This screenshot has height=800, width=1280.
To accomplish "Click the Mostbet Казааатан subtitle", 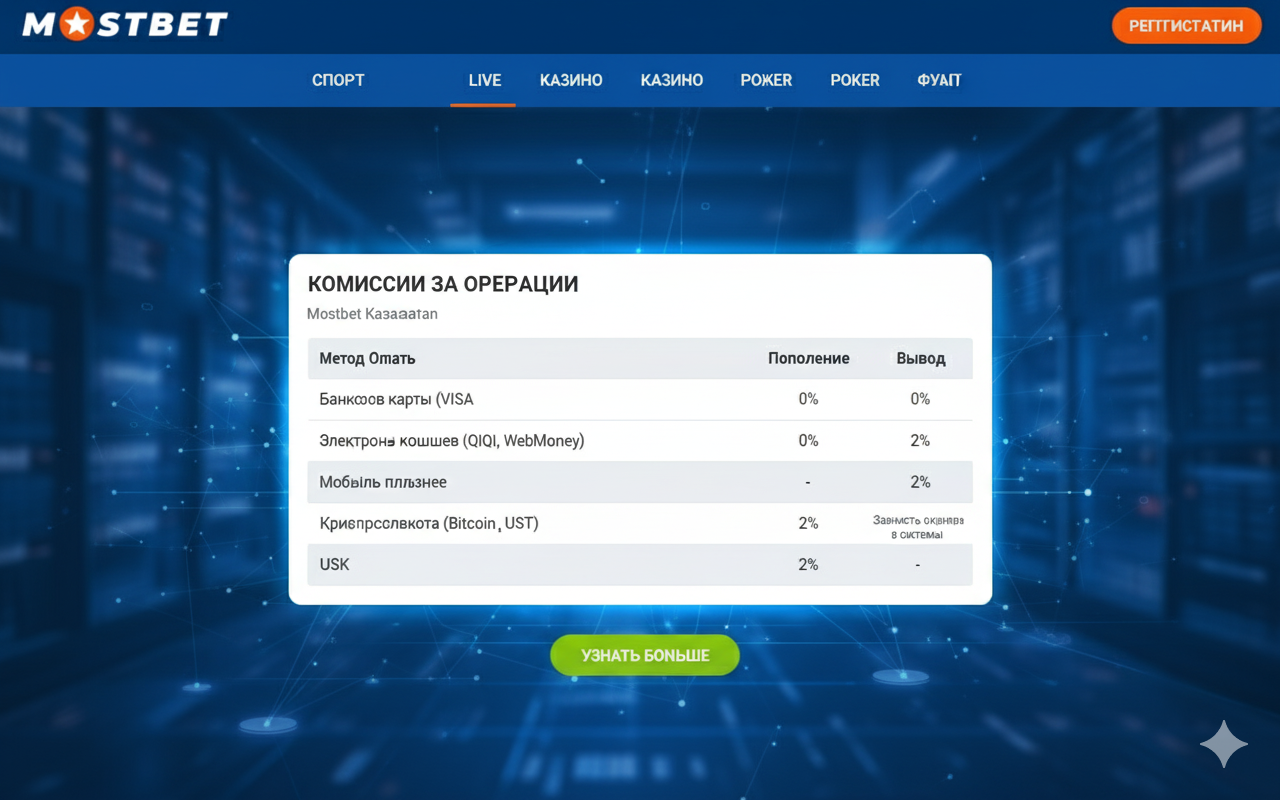I will tap(372, 313).
